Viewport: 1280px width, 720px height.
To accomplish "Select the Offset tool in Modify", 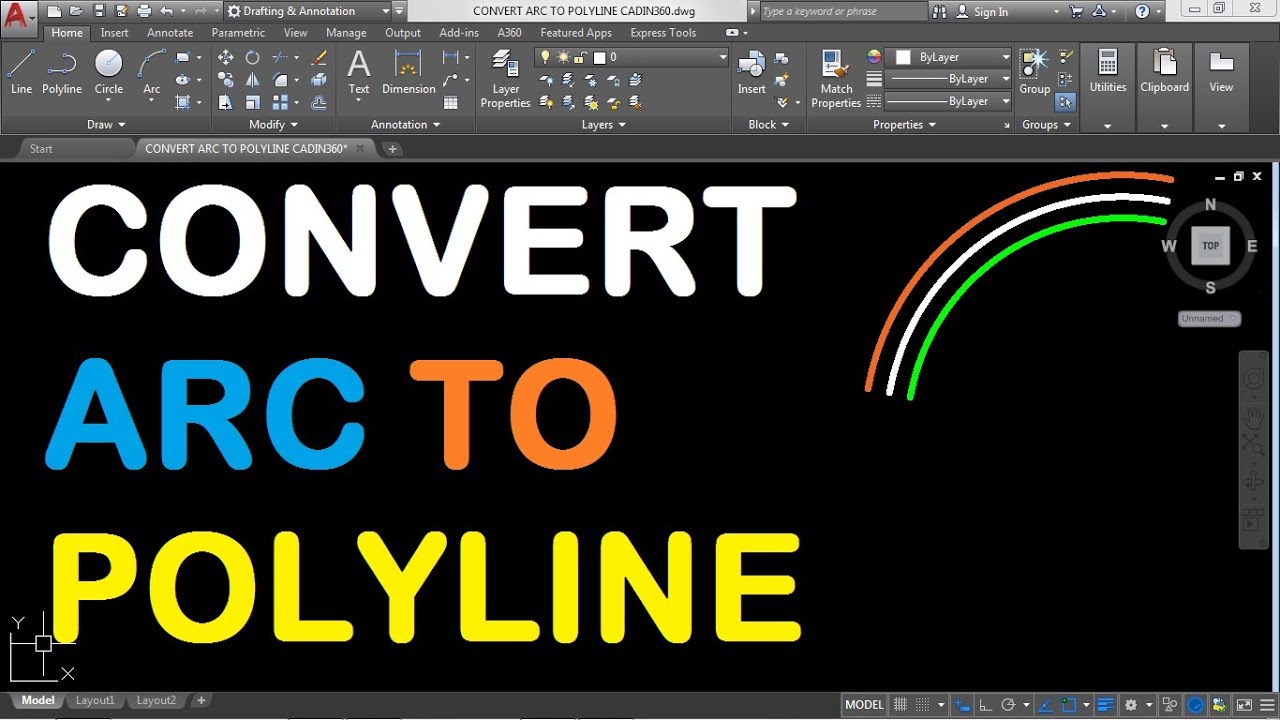I will click(x=319, y=102).
